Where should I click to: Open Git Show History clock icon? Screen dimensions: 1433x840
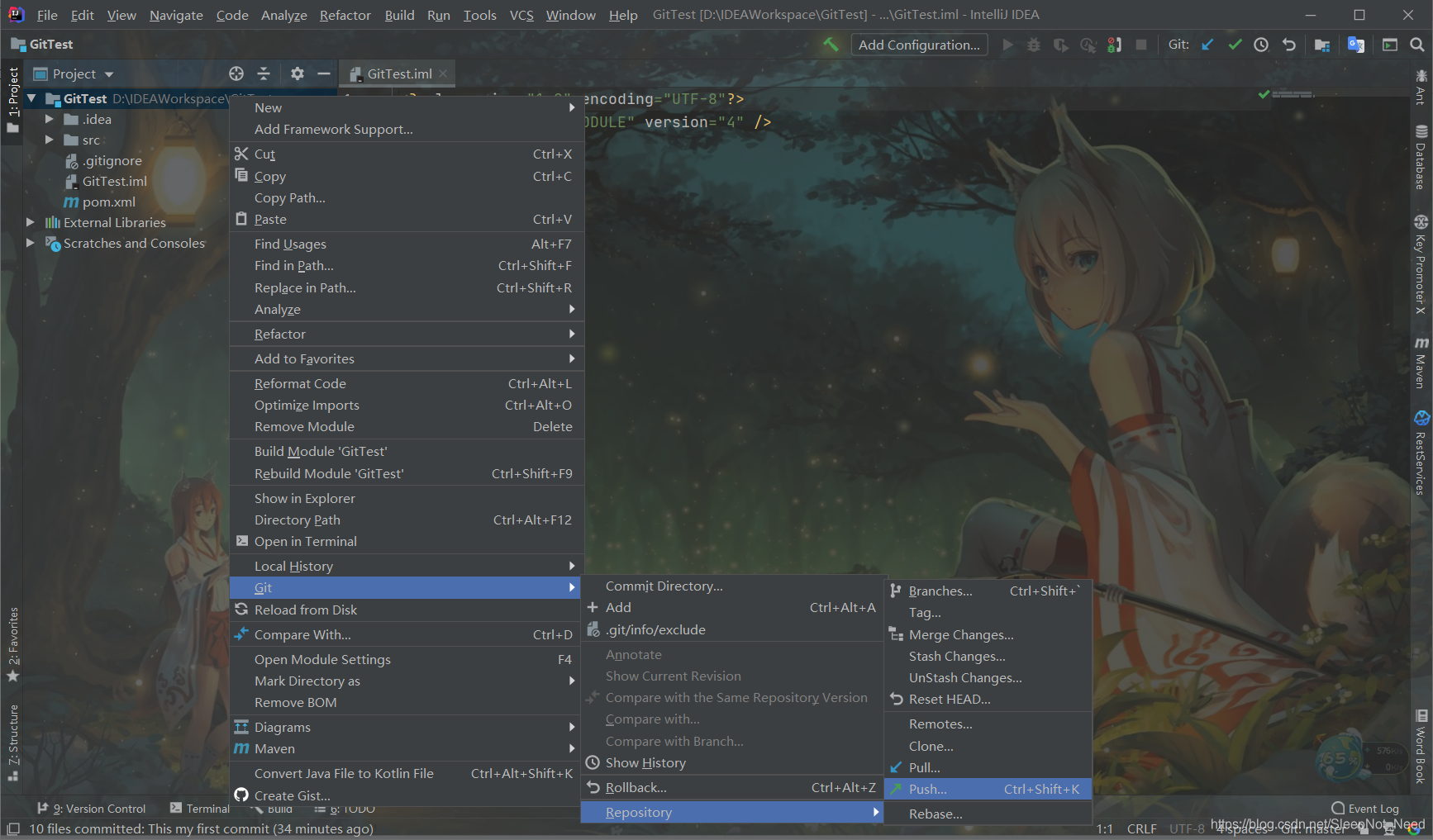tap(1261, 45)
